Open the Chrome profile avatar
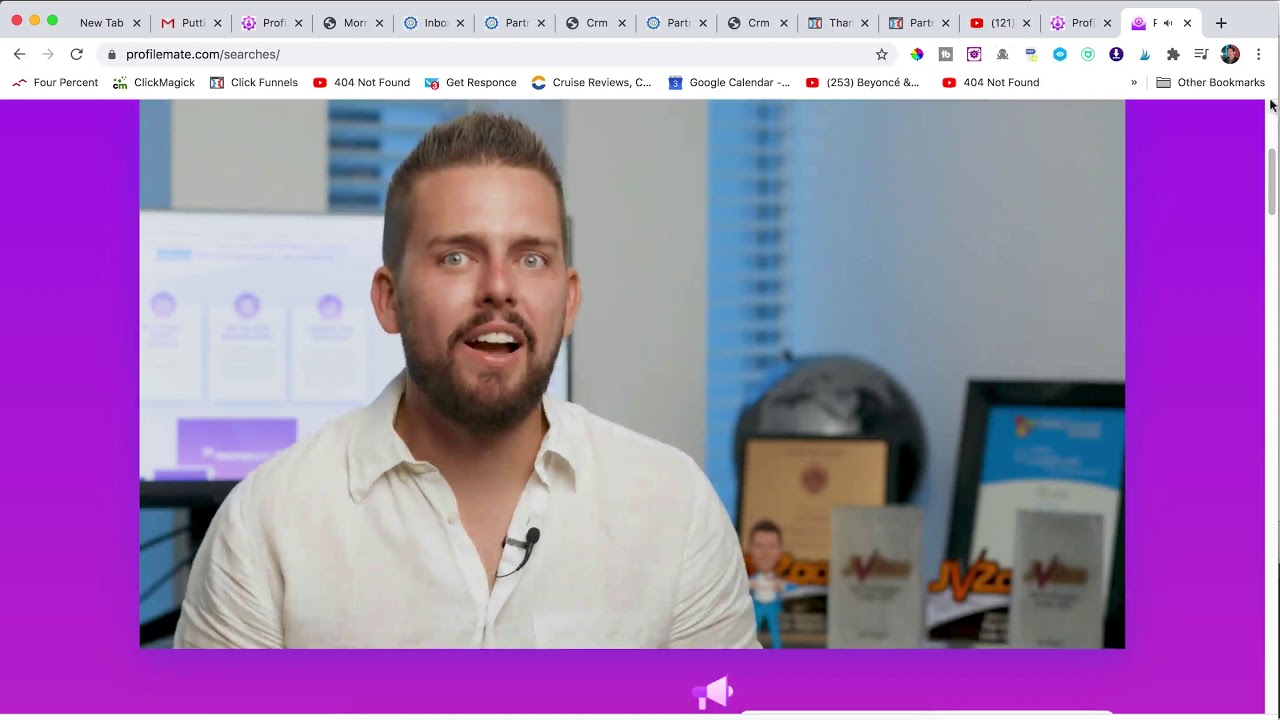 tap(1230, 54)
